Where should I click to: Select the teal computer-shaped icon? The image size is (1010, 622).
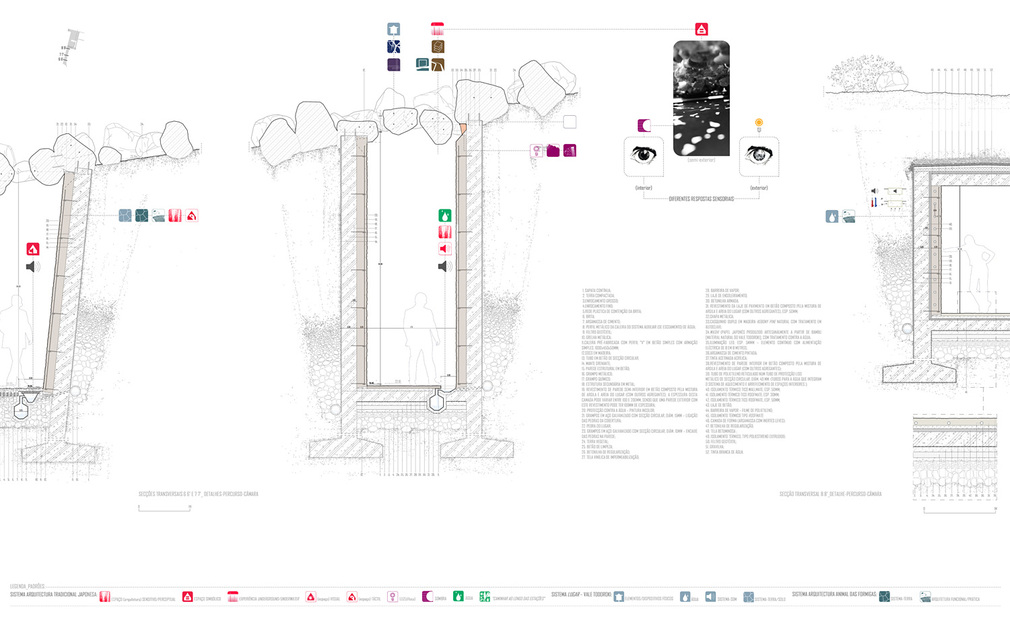422,64
